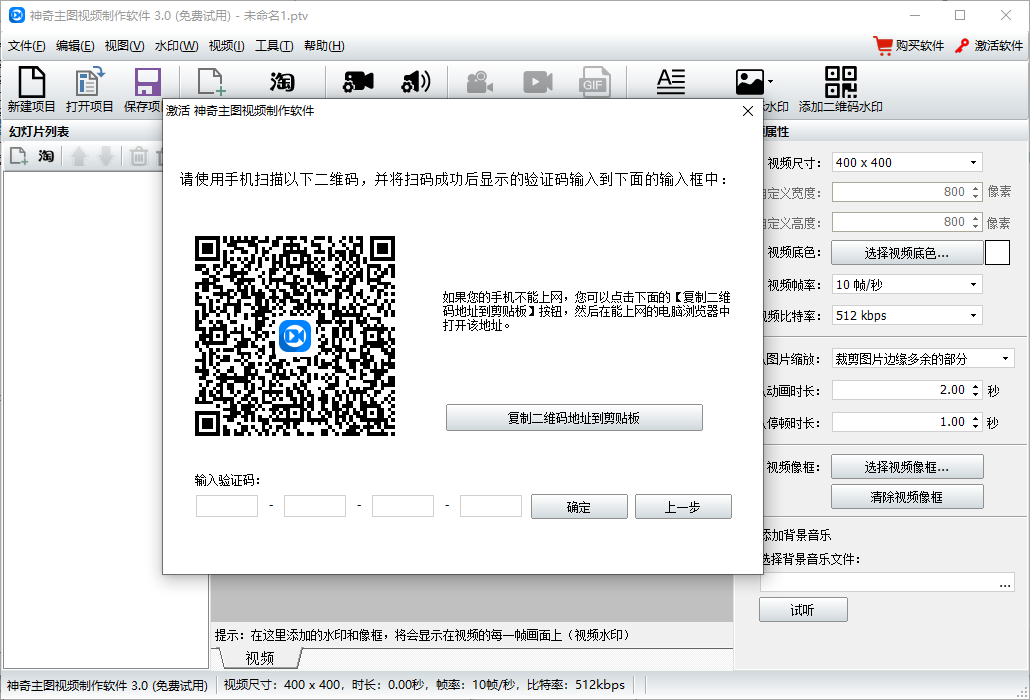Viewport: 1030px width, 700px height.
Task: Click the add slide icon in slide list
Action: point(18,156)
